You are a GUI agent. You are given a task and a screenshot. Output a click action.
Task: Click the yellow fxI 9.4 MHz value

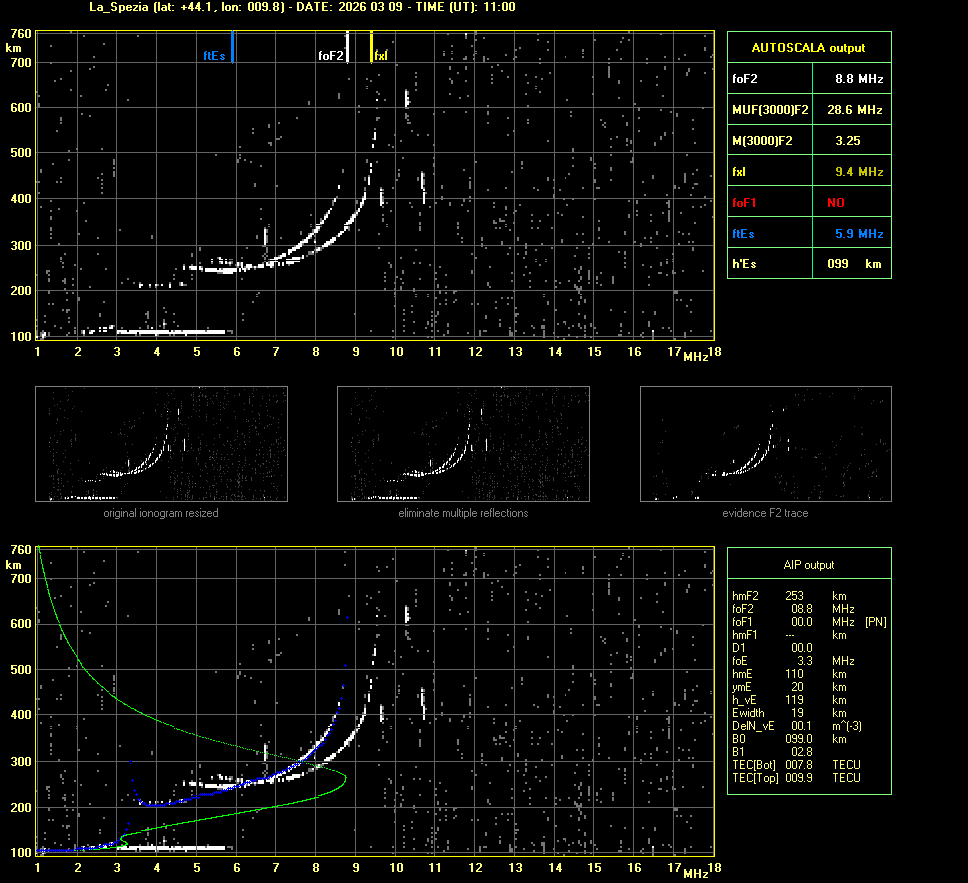coord(859,172)
